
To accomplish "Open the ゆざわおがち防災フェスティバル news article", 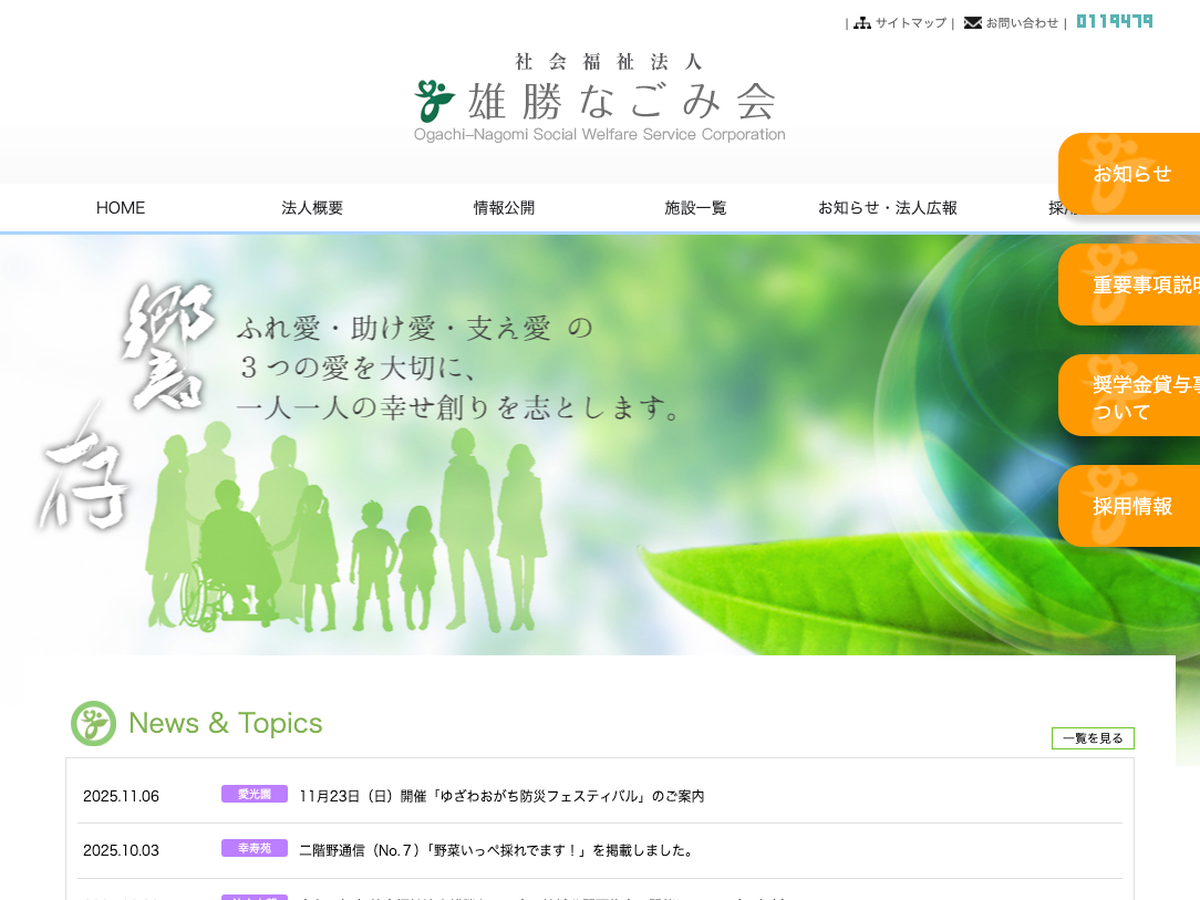I will (501, 796).
